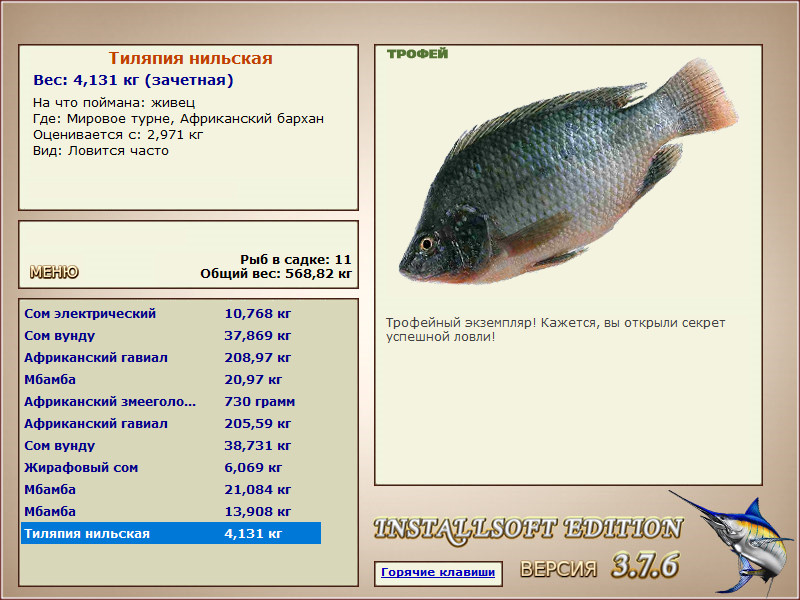800x600 pixels.
Task: Open the Горячие клавиши link
Action: click(438, 572)
